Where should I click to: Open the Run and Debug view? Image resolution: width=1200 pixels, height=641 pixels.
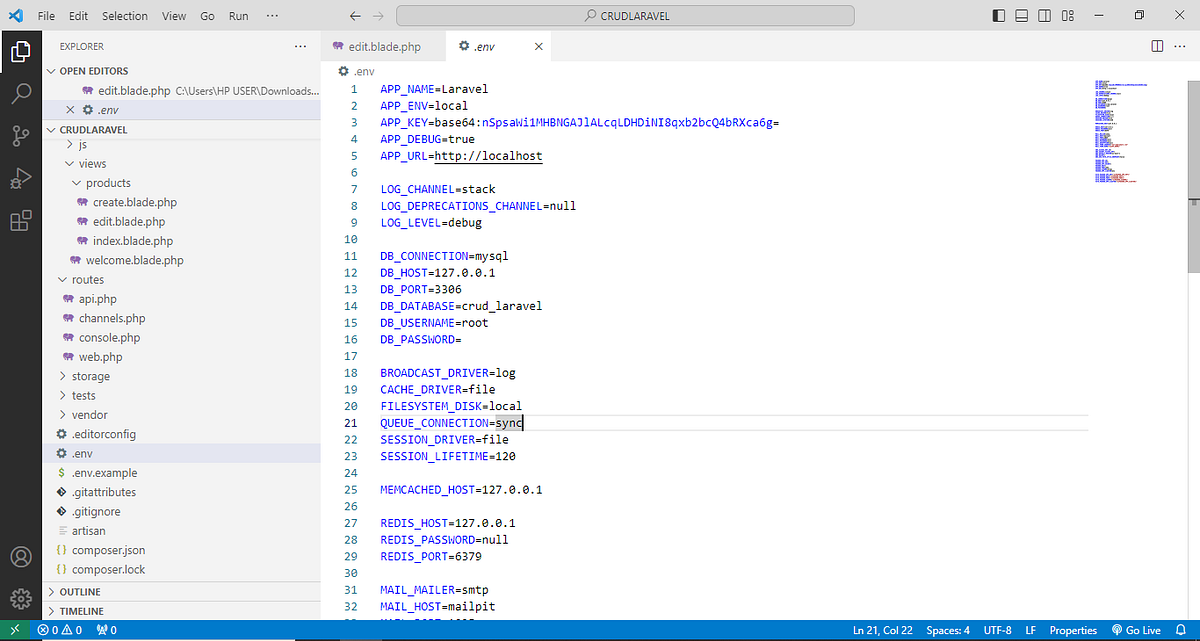(x=21, y=178)
